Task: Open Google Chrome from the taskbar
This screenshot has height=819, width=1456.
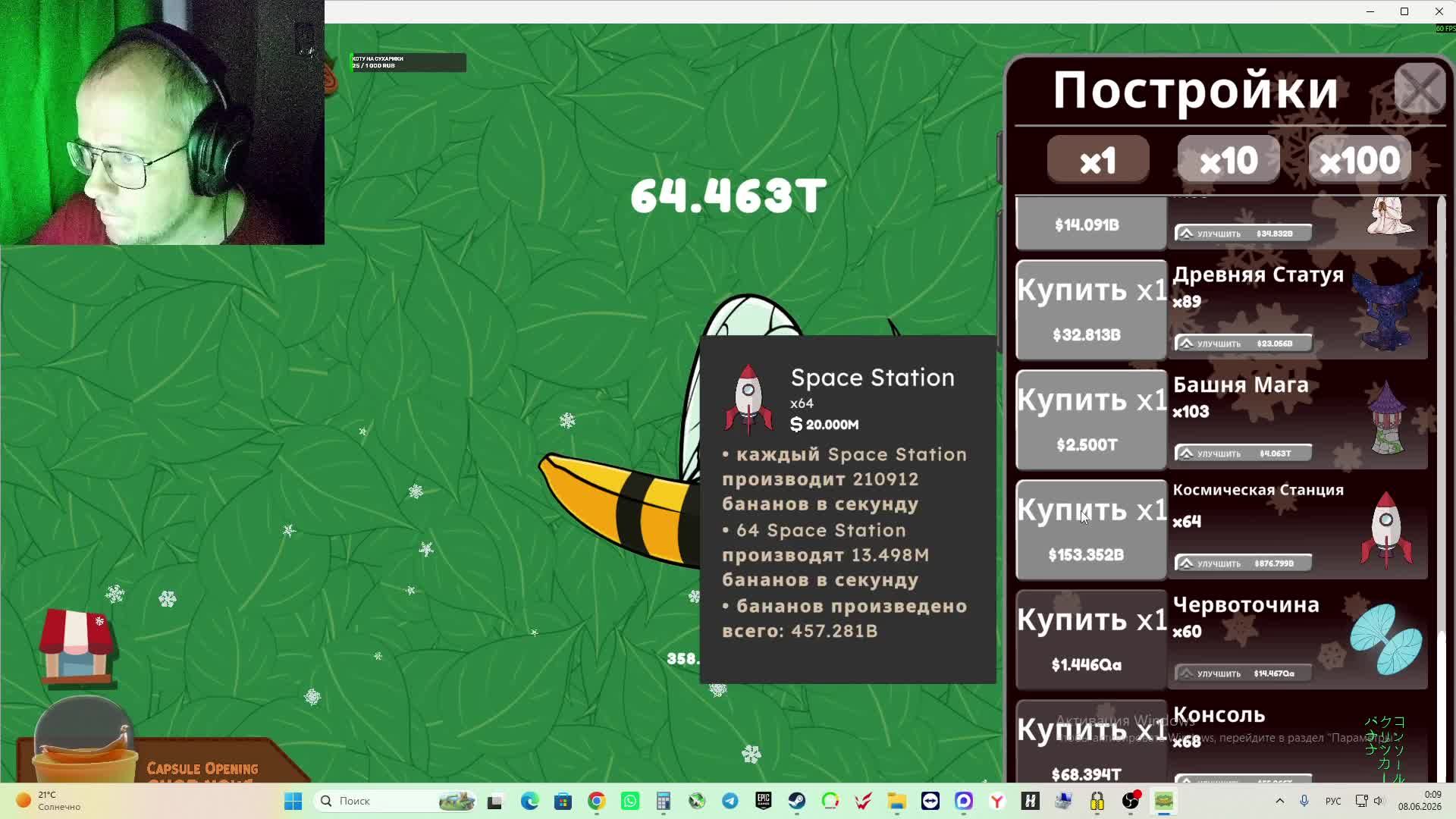Action: pyautogui.click(x=596, y=801)
